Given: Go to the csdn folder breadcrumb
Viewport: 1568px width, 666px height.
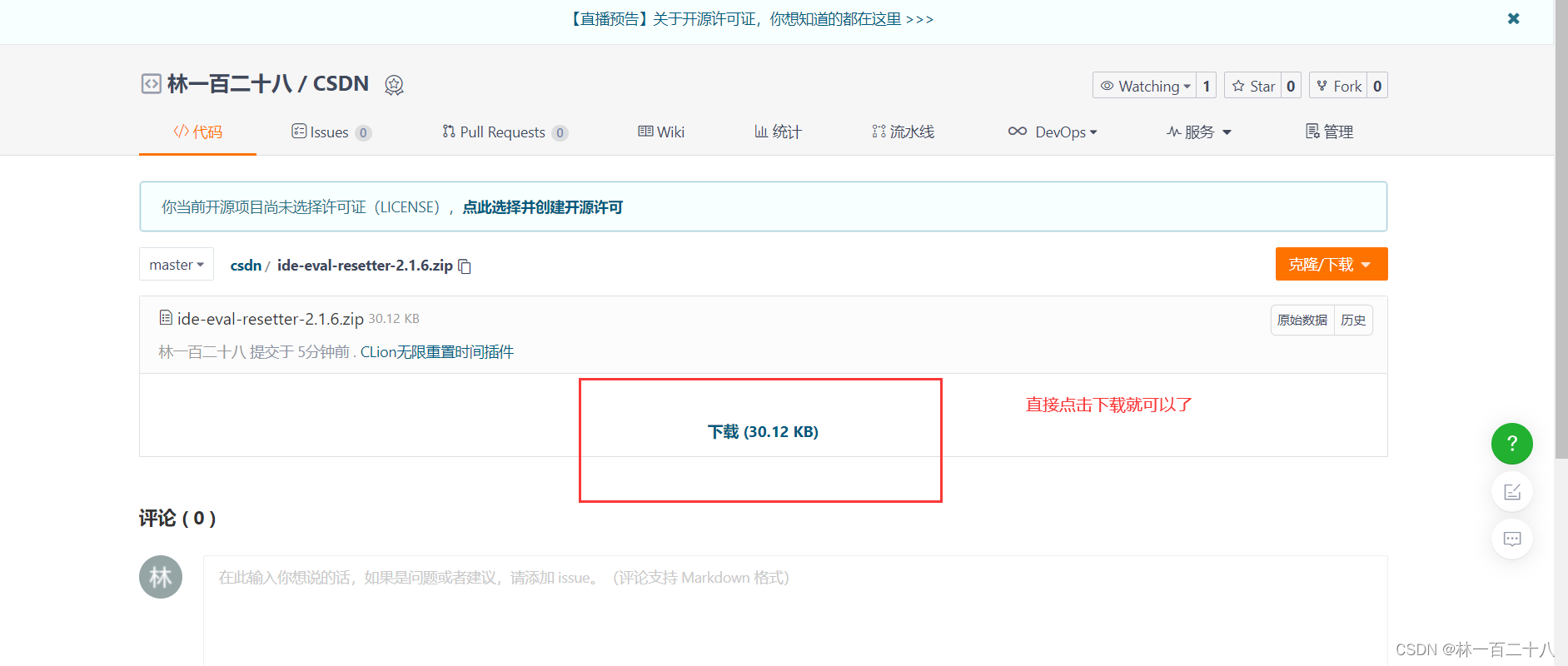Looking at the screenshot, I should click(x=246, y=266).
